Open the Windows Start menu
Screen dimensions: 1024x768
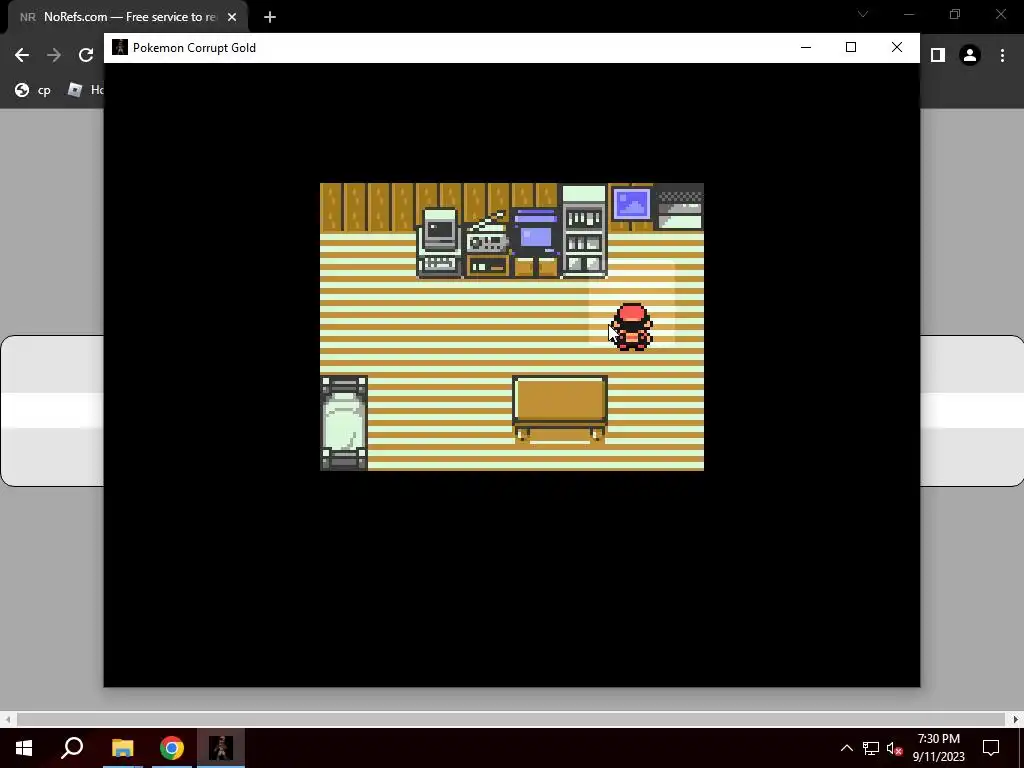tap(24, 748)
